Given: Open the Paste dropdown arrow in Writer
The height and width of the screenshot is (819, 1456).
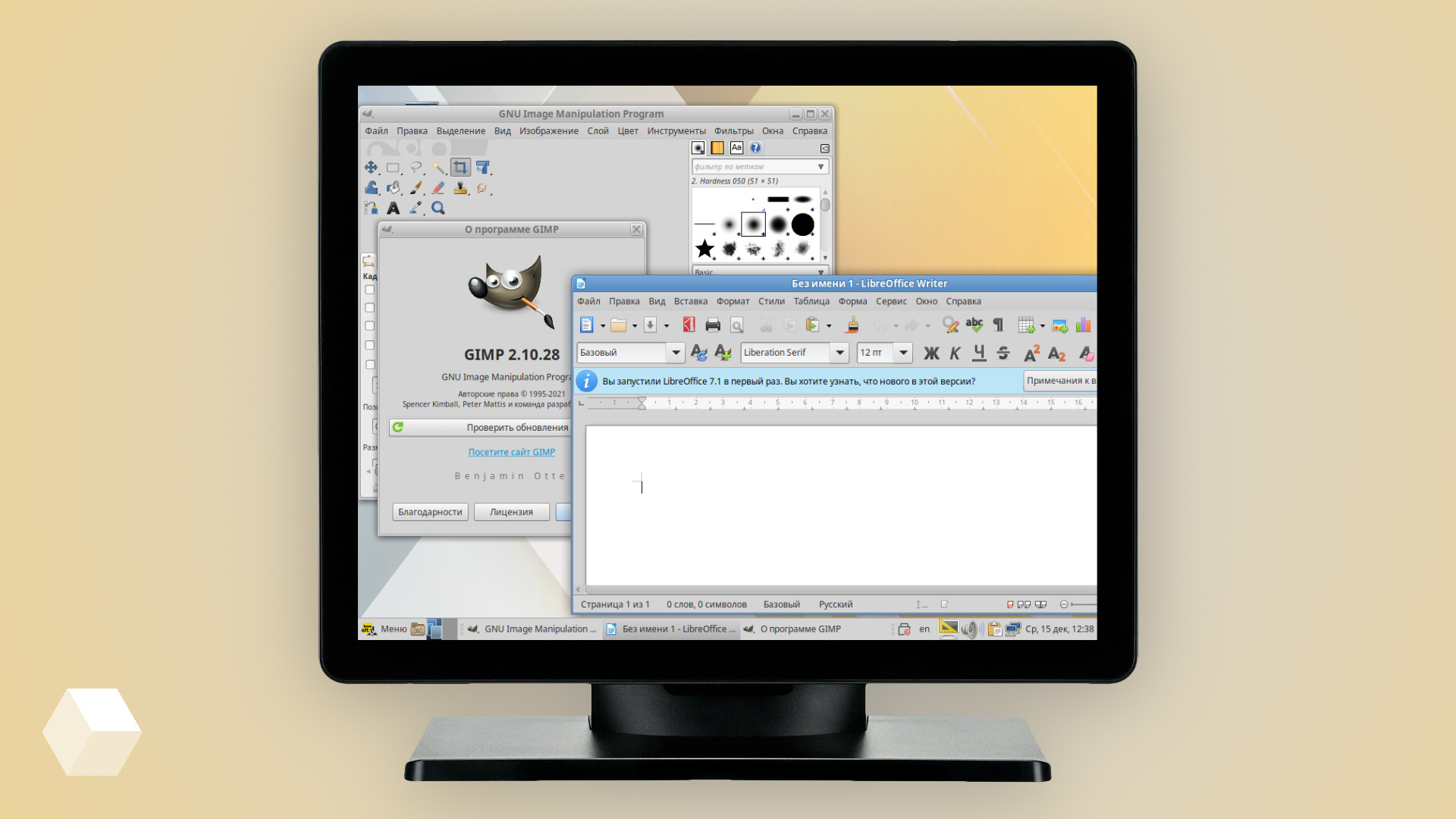Looking at the screenshot, I should (x=829, y=326).
